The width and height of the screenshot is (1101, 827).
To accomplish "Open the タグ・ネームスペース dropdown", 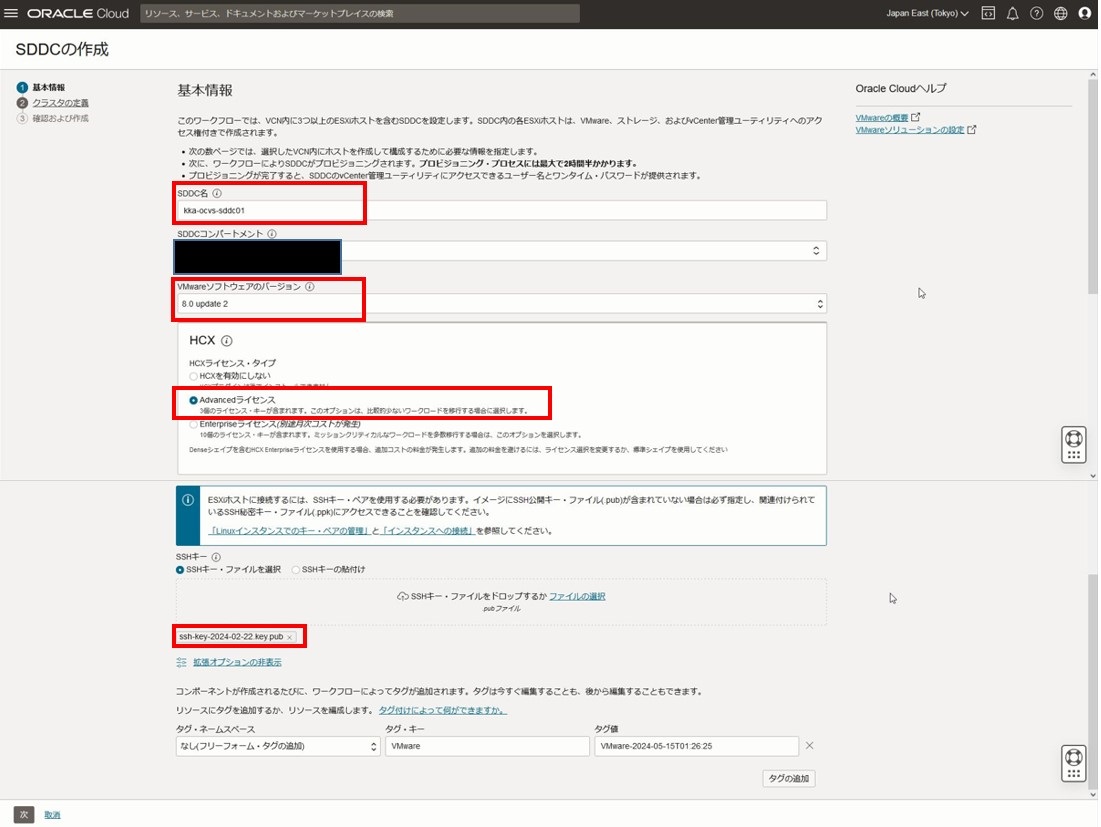I will tap(277, 746).
